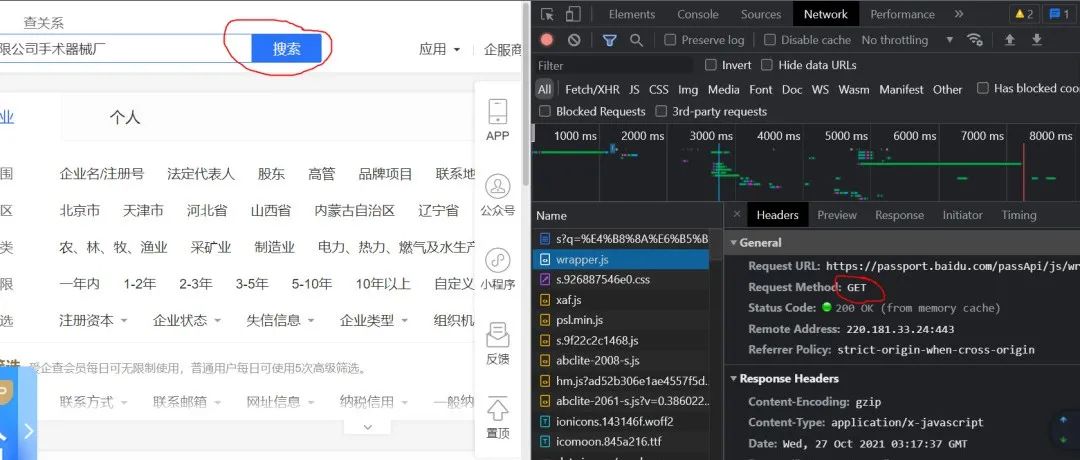Screen dimensions: 1080x460
Task: Enable Disable cache checkbox
Action: tap(769, 40)
